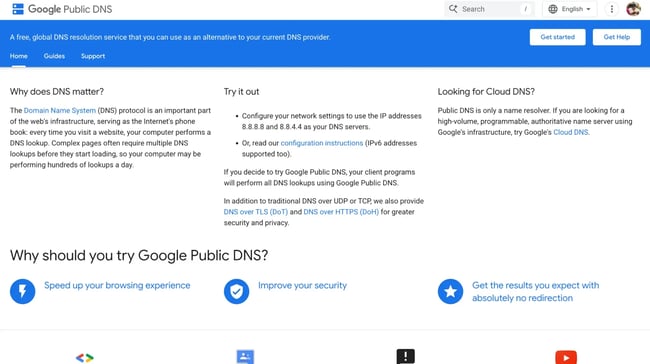Click the 'Looking for Cloud DNS?' heading
650x364 pixels.
tap(486, 92)
